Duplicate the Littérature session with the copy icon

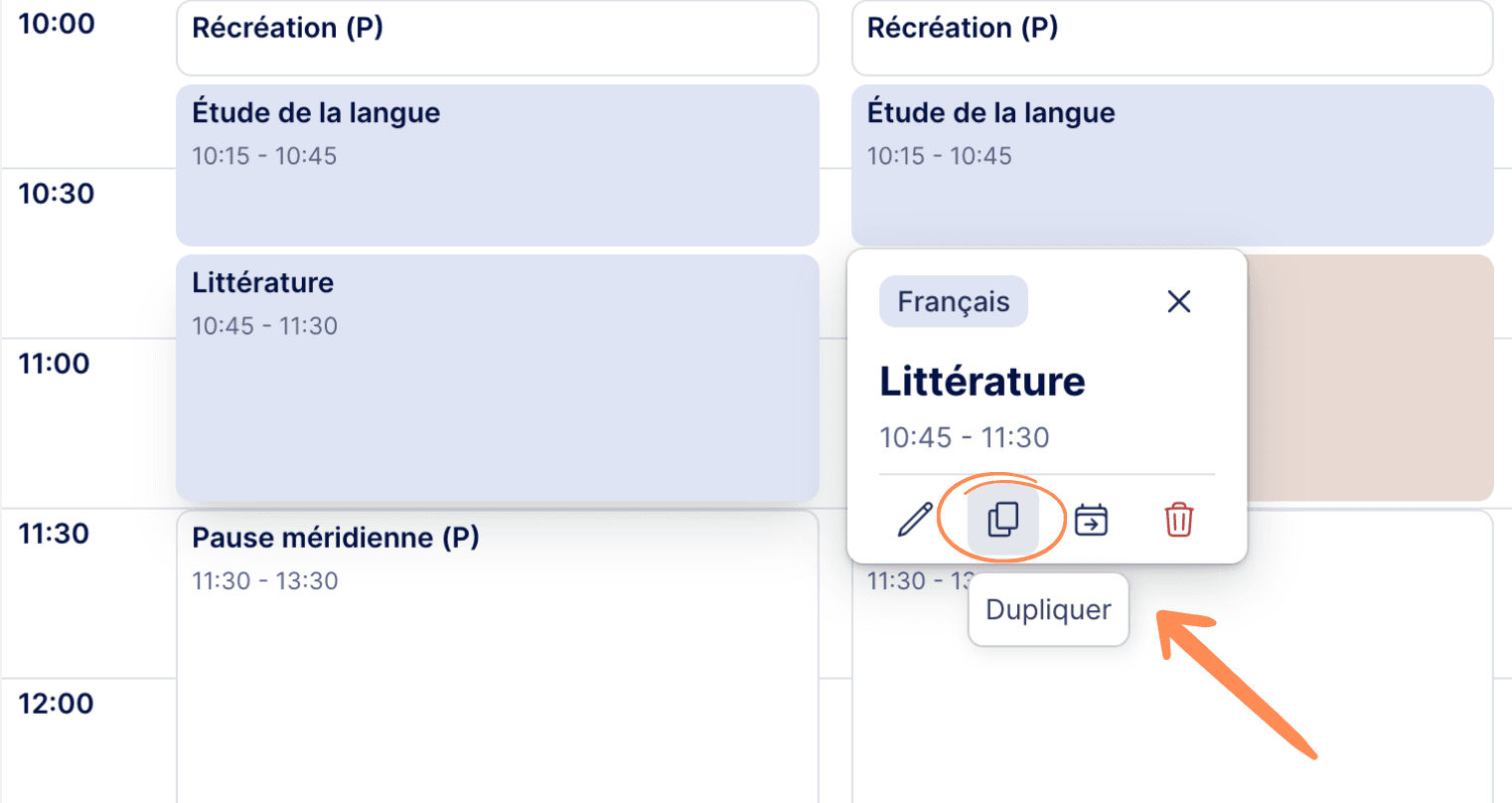point(1003,520)
